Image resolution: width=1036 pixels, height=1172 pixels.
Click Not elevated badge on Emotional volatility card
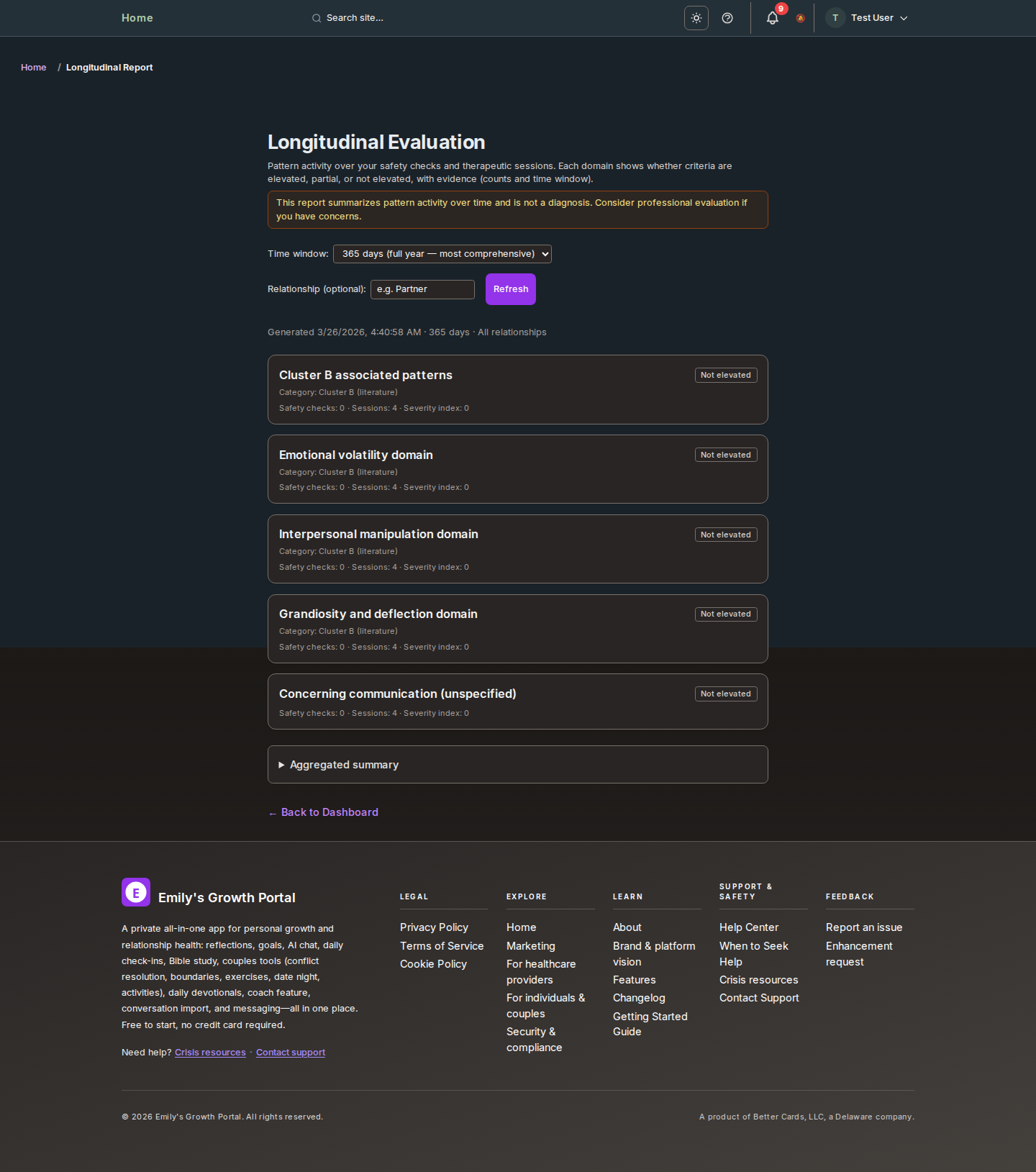726,455
